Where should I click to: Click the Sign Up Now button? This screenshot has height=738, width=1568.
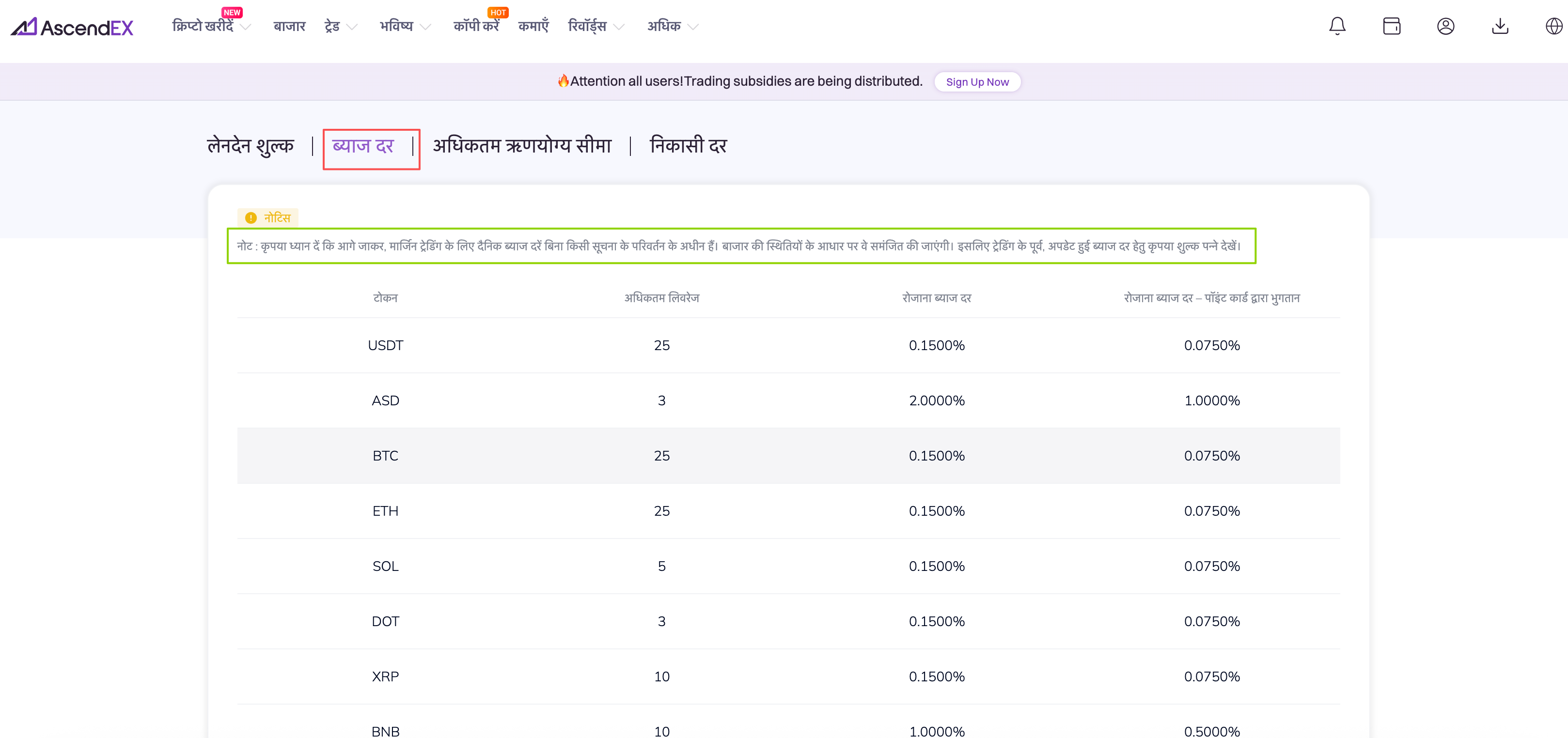976,81
